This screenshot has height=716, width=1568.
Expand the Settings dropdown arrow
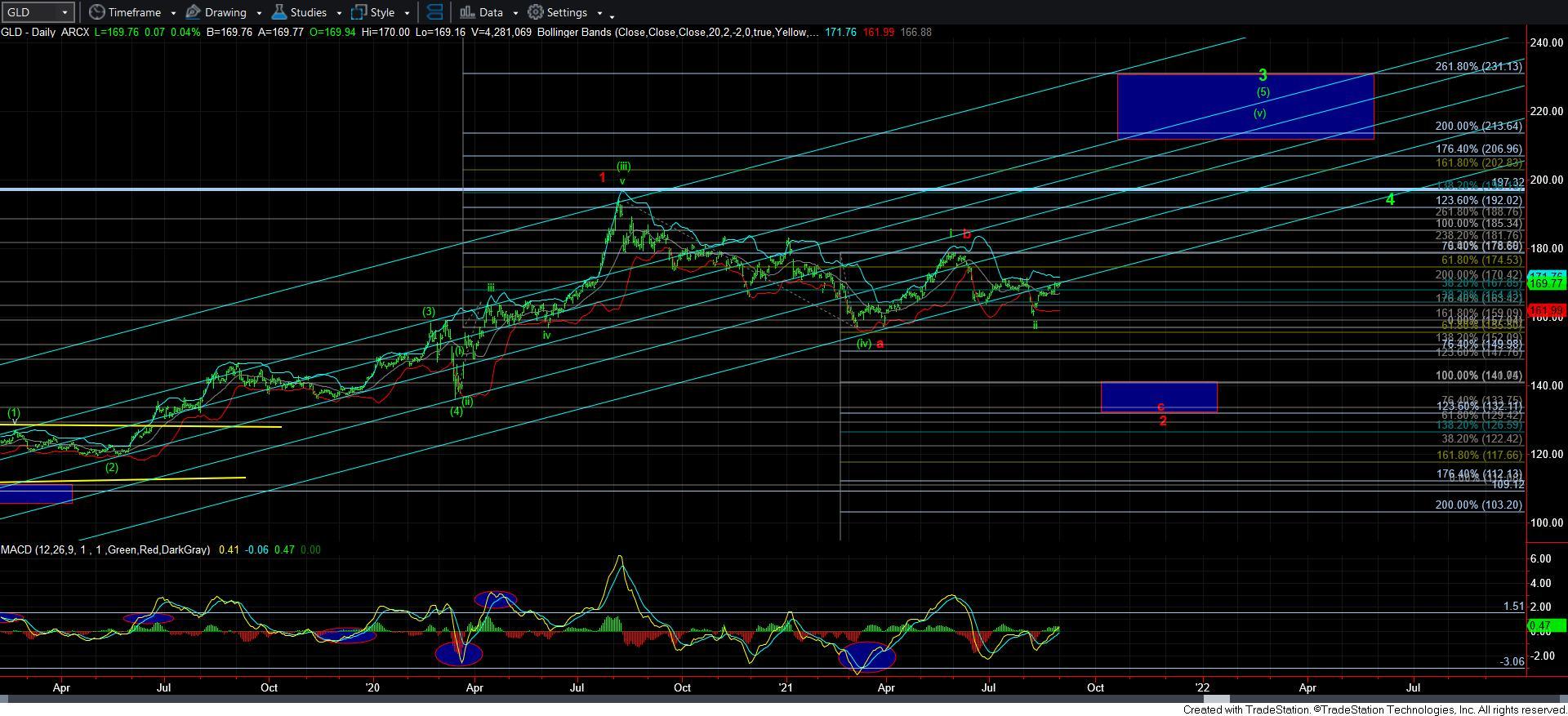coord(599,13)
